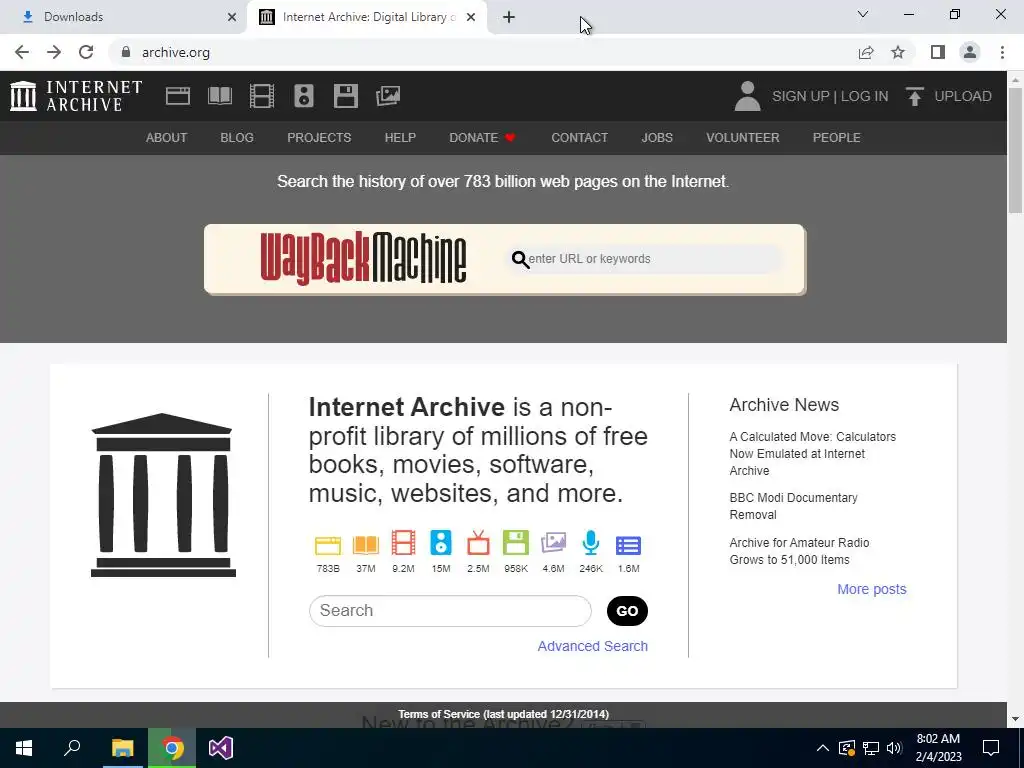
Task: Click the user avatar icon
Action: coord(748,96)
